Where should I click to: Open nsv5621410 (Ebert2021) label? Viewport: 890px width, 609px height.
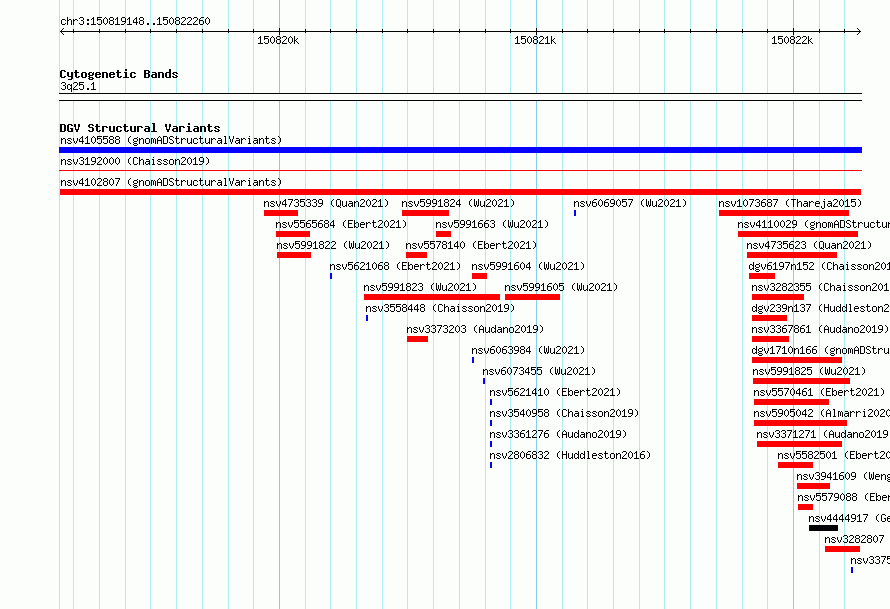(555, 392)
